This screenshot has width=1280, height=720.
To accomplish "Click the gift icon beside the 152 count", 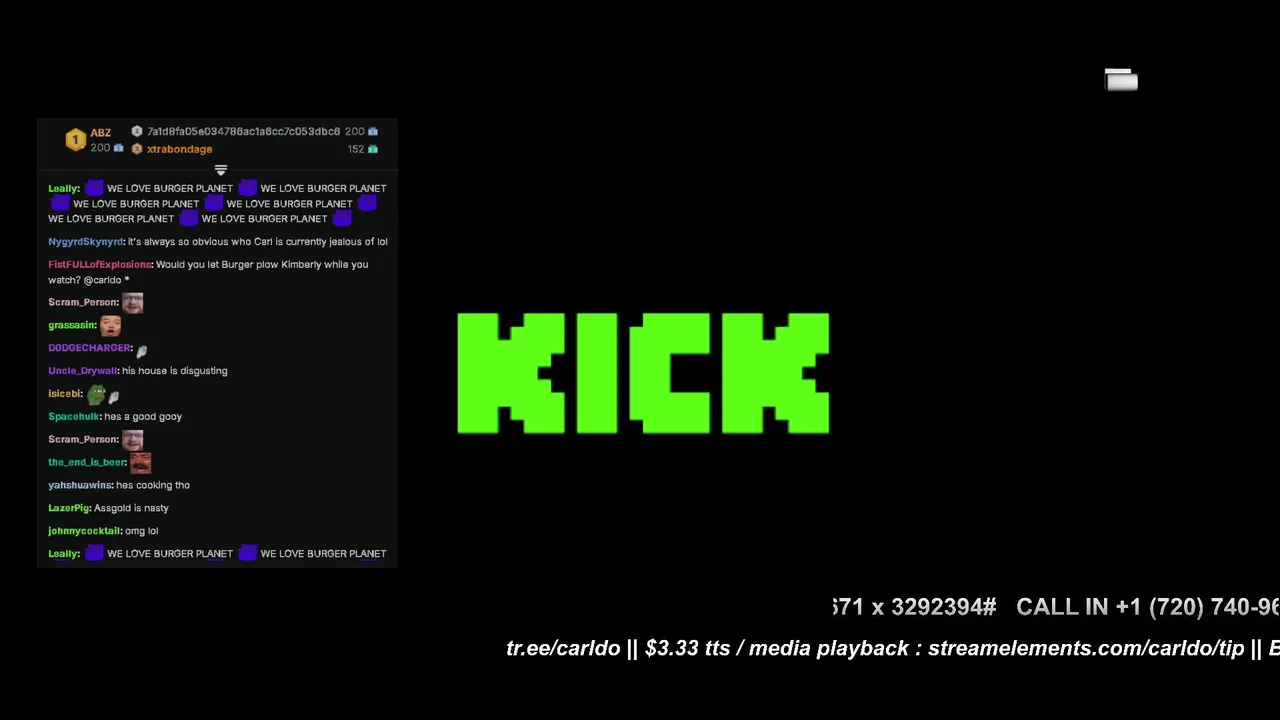I will 373,149.
